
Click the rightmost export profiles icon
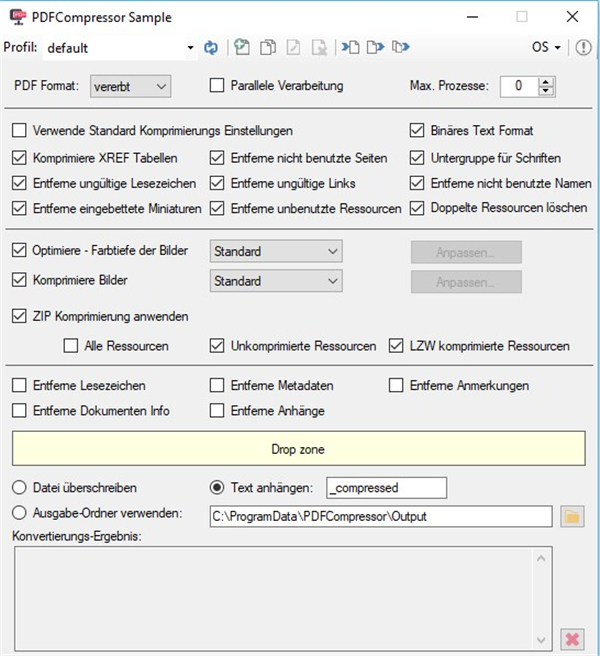(x=401, y=47)
